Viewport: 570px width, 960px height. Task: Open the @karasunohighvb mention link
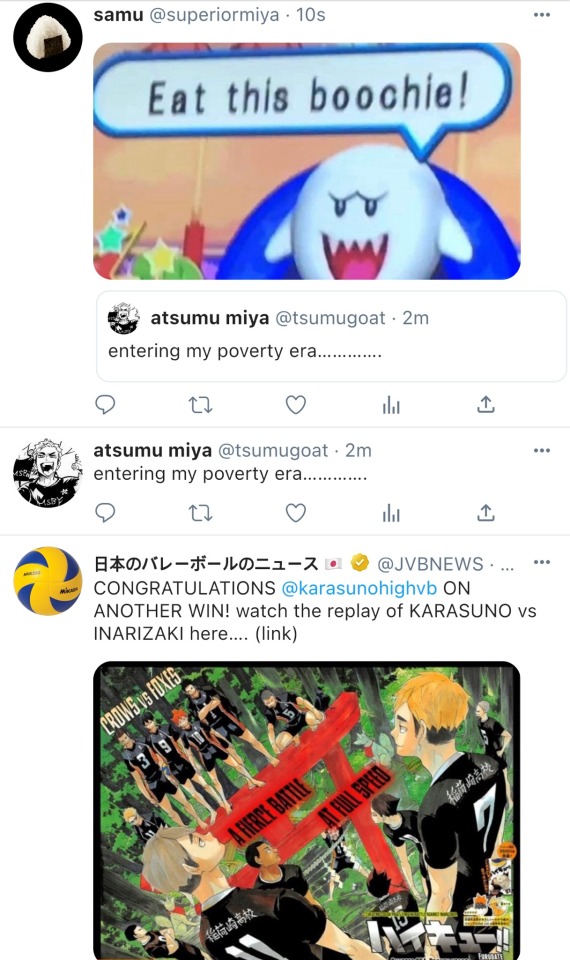click(359, 588)
